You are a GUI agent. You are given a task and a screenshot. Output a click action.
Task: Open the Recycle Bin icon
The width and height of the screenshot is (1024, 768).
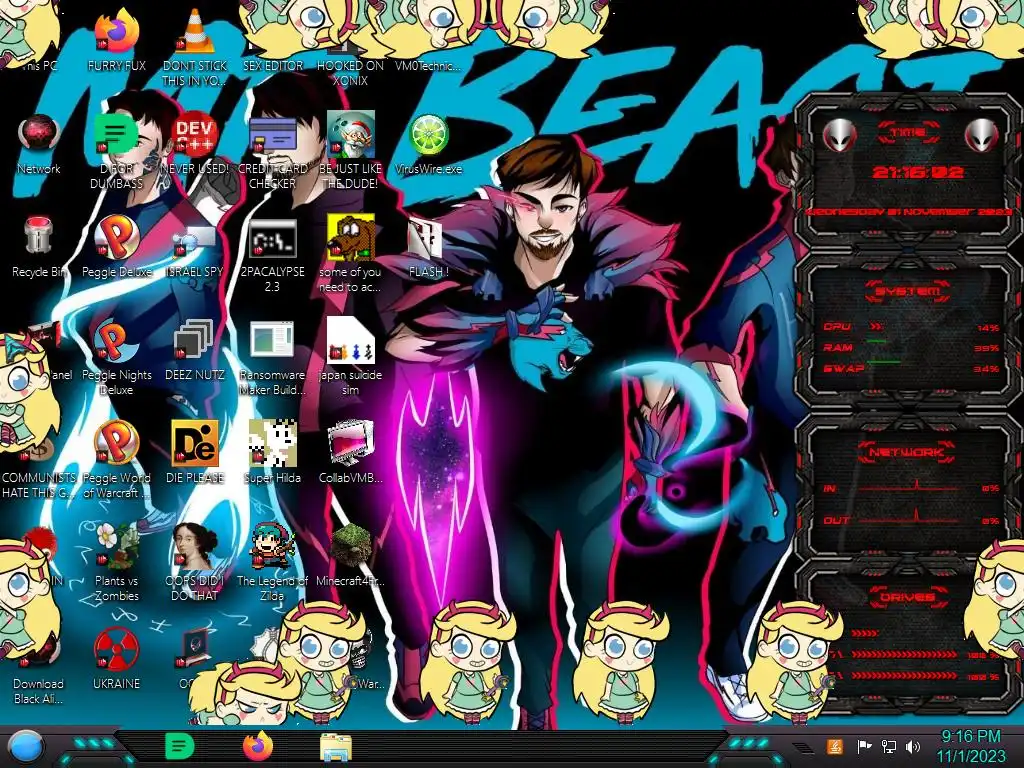point(39,236)
